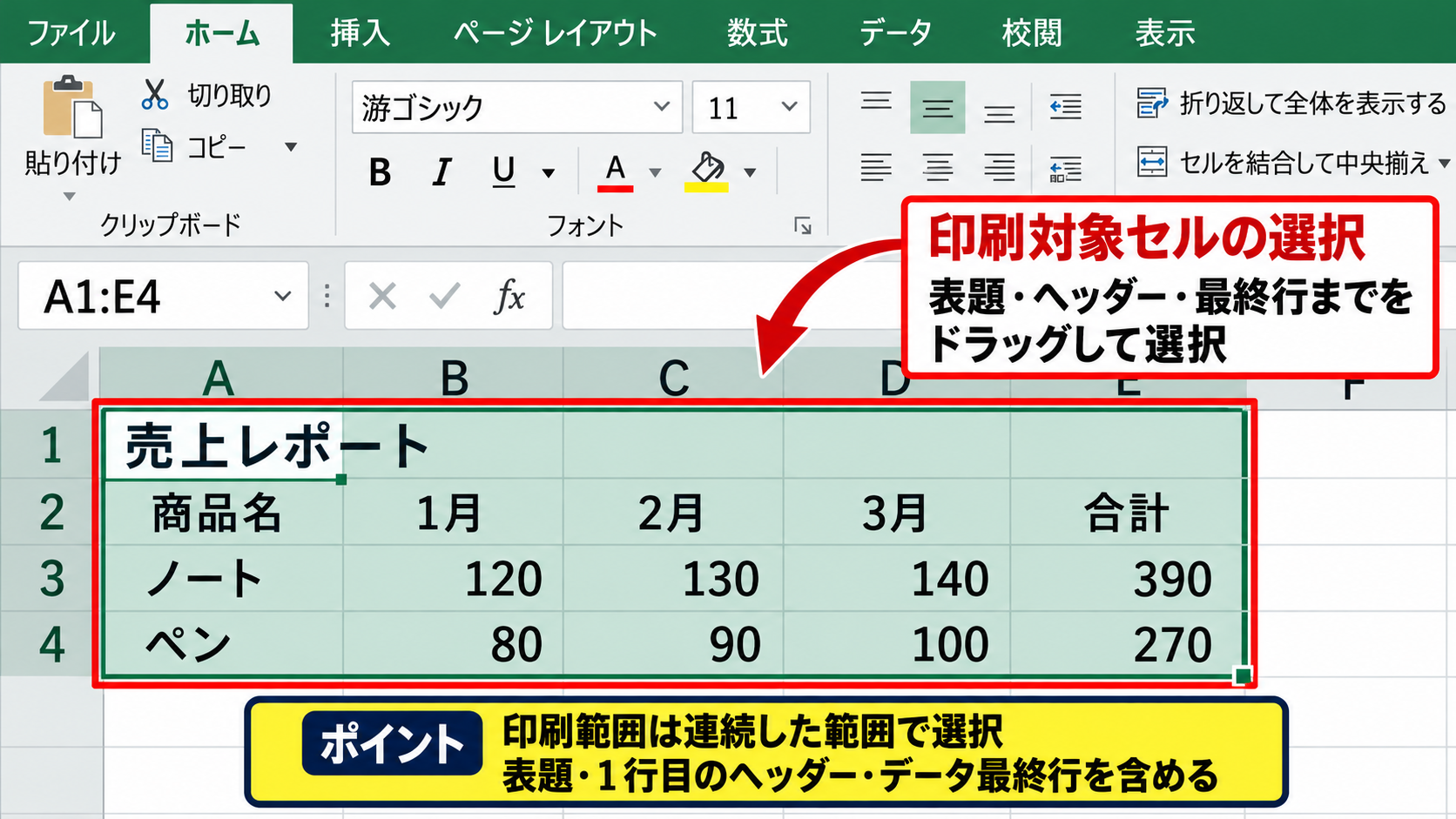The width and height of the screenshot is (1456, 819).
Task: Align text left
Action: pos(876,166)
